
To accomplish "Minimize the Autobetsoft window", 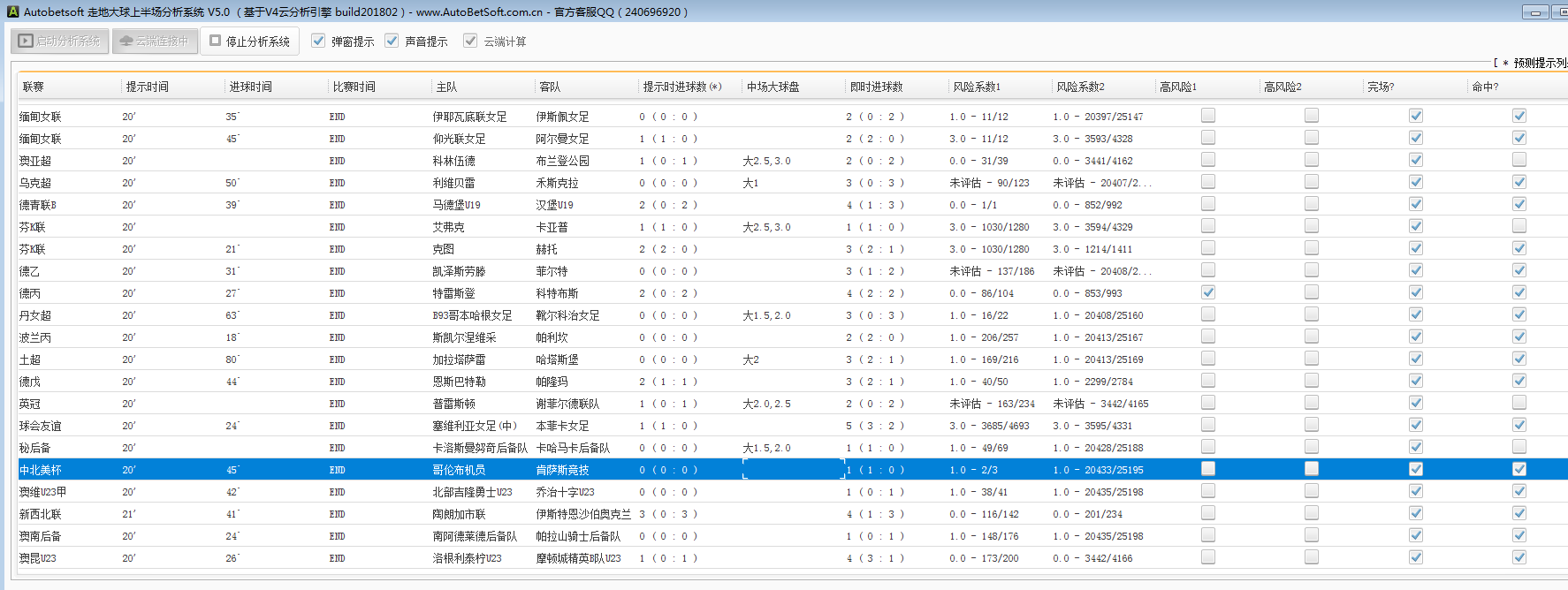I will click(1535, 11).
